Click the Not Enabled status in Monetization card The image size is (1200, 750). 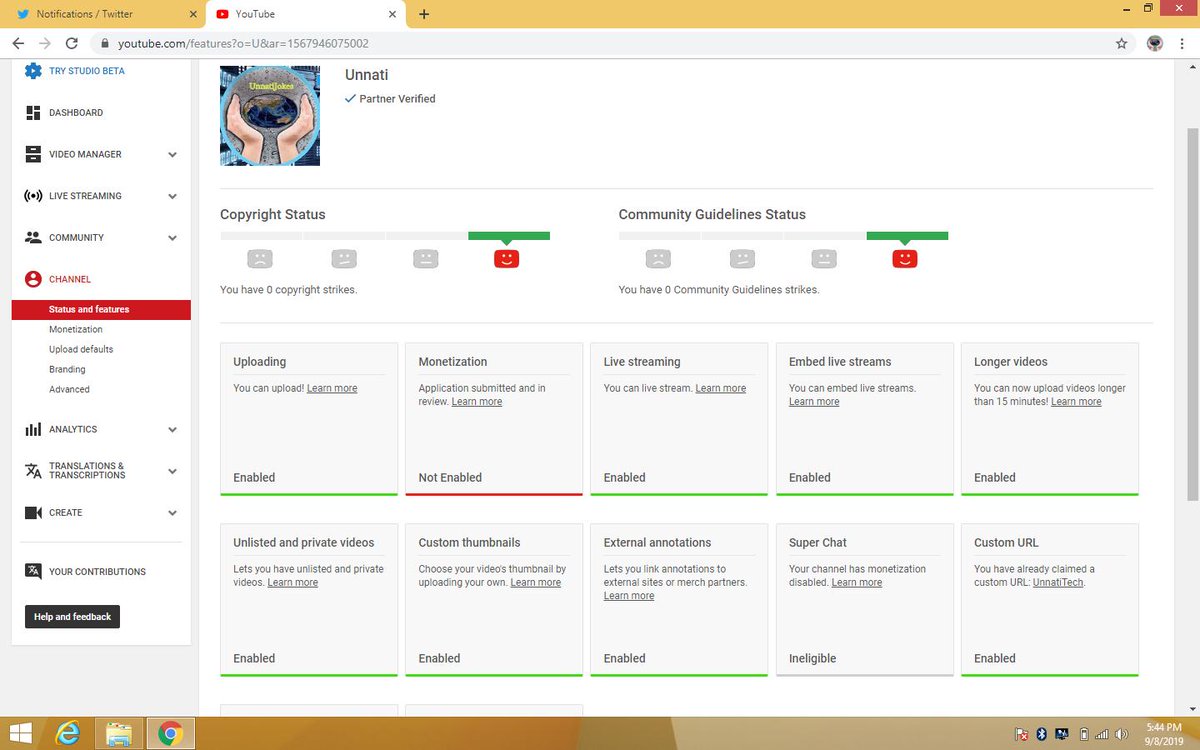click(x=450, y=477)
